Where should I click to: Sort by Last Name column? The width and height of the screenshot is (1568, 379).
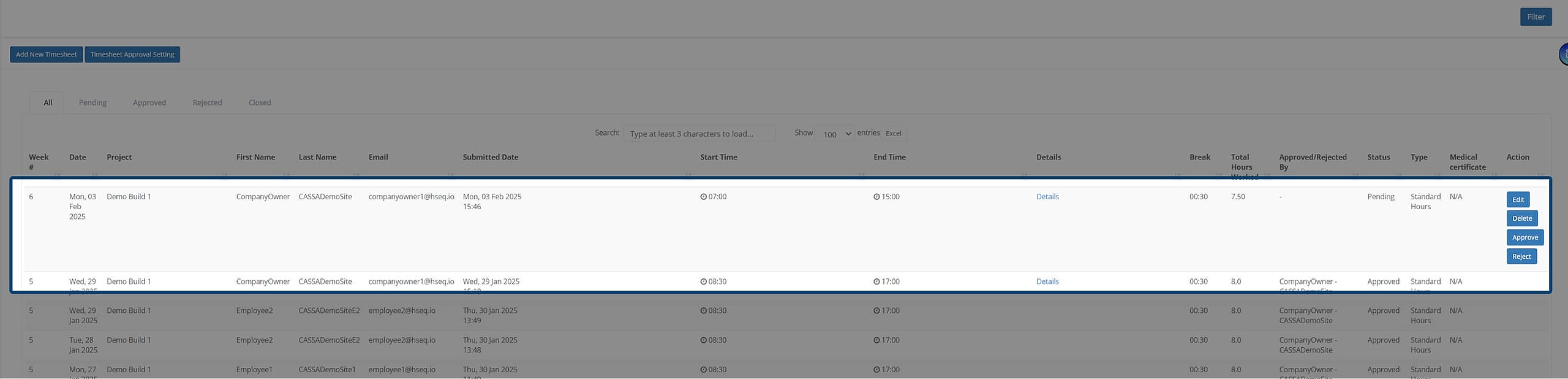317,157
